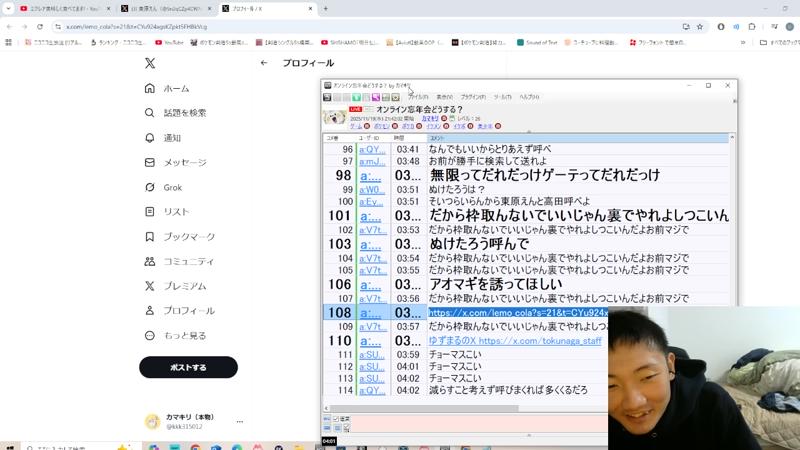Open 表示 menu in comment viewer
Viewport: 800px width, 450px height.
coord(444,97)
